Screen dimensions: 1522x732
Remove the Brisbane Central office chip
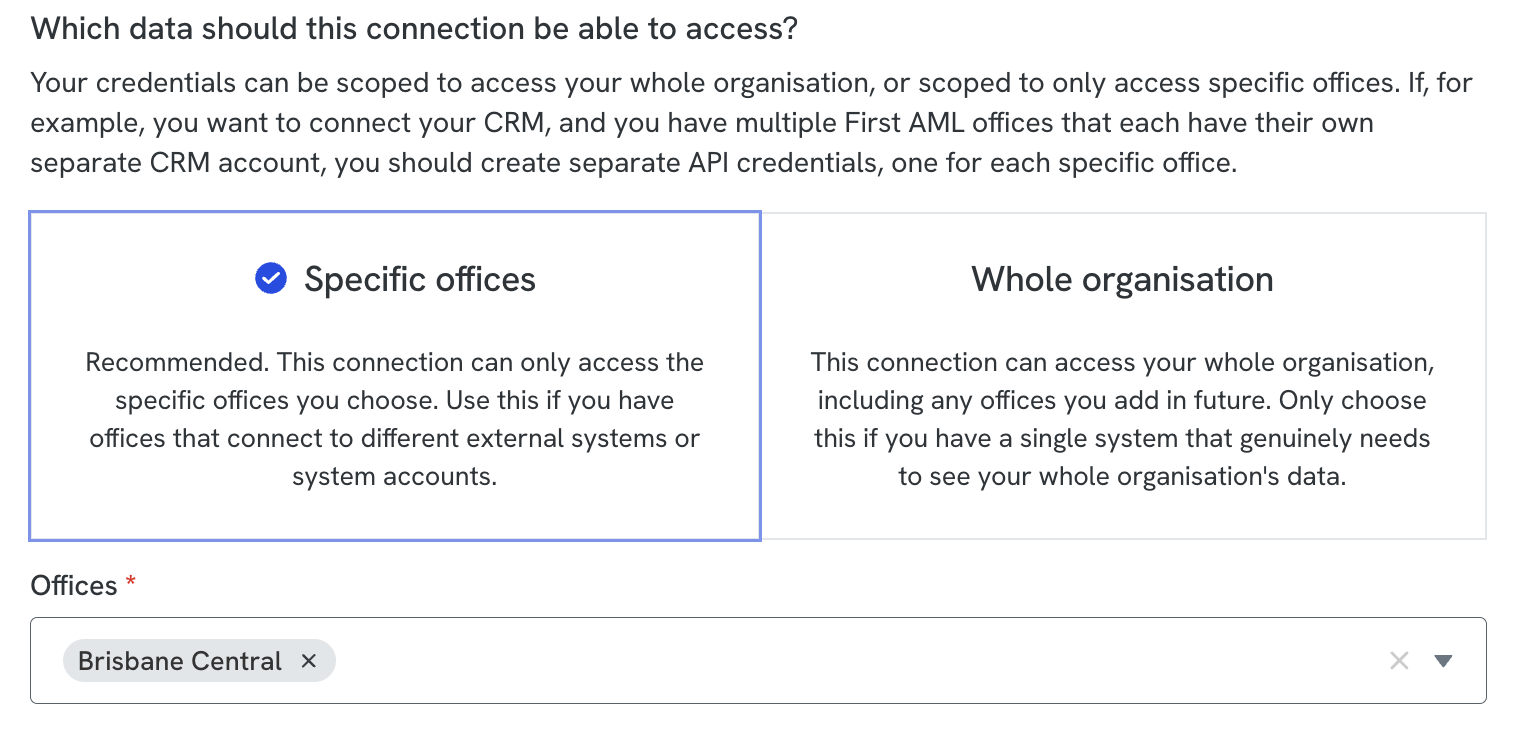309,661
